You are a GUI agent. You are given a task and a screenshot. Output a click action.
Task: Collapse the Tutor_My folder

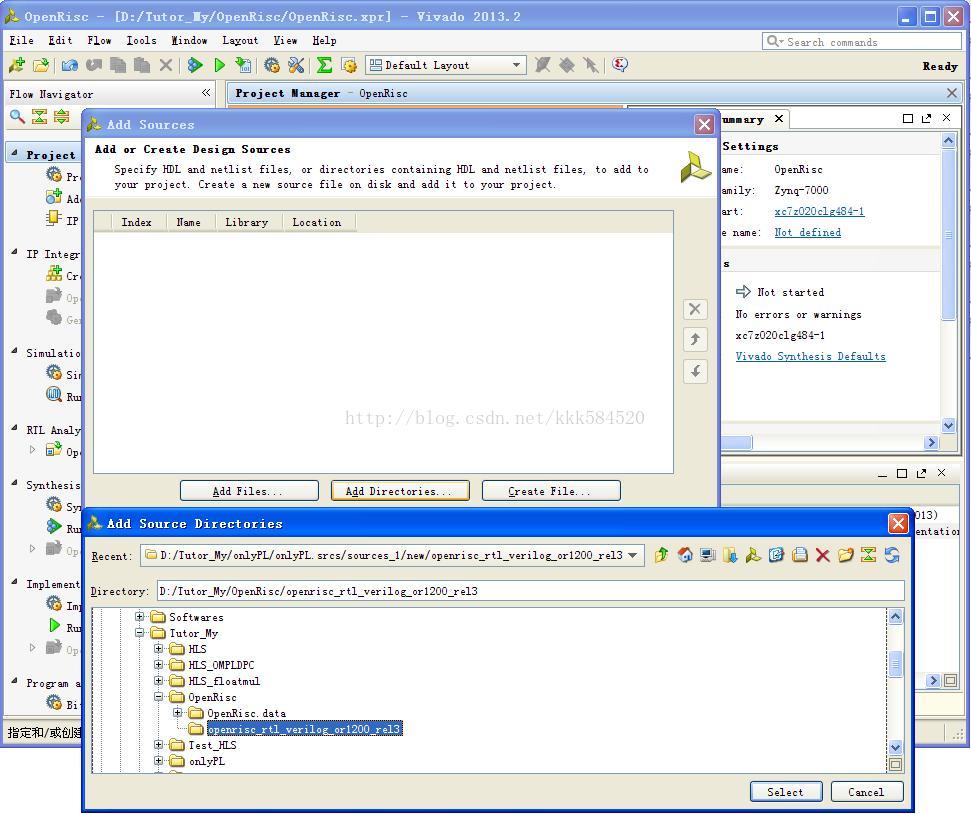pyautogui.click(x=140, y=632)
